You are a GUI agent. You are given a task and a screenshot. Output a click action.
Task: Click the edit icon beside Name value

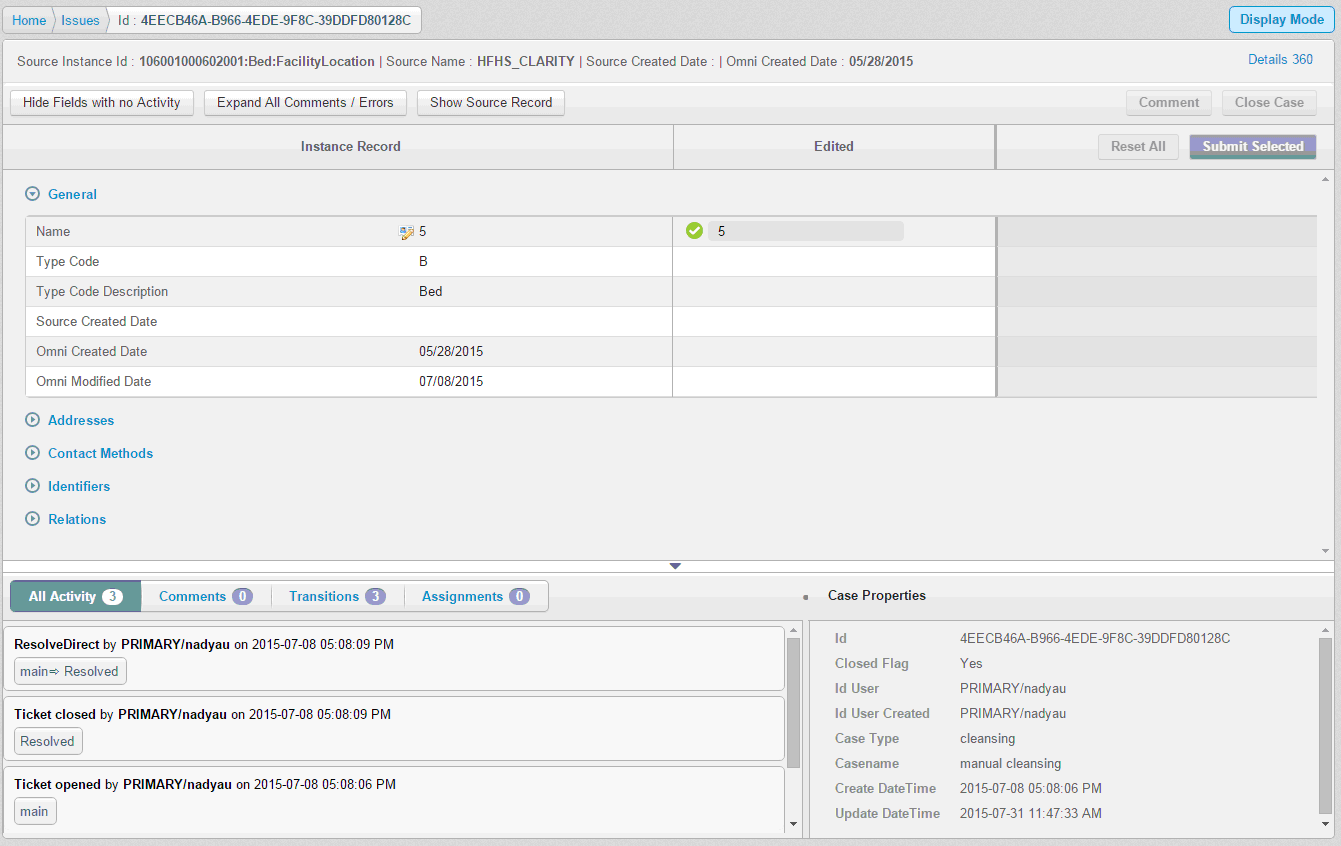406,232
